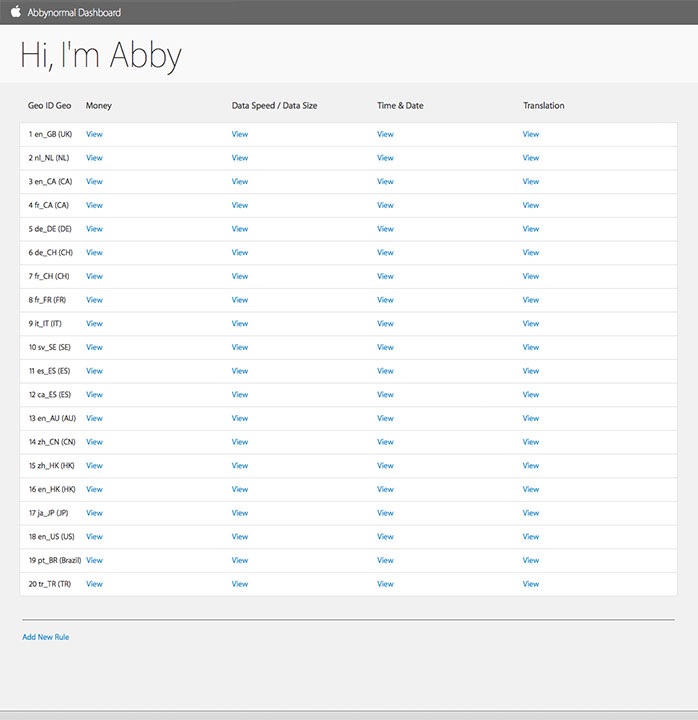The width and height of the screenshot is (698, 720).
Task: View Data Speed for en_AU (AU)
Action: (240, 418)
